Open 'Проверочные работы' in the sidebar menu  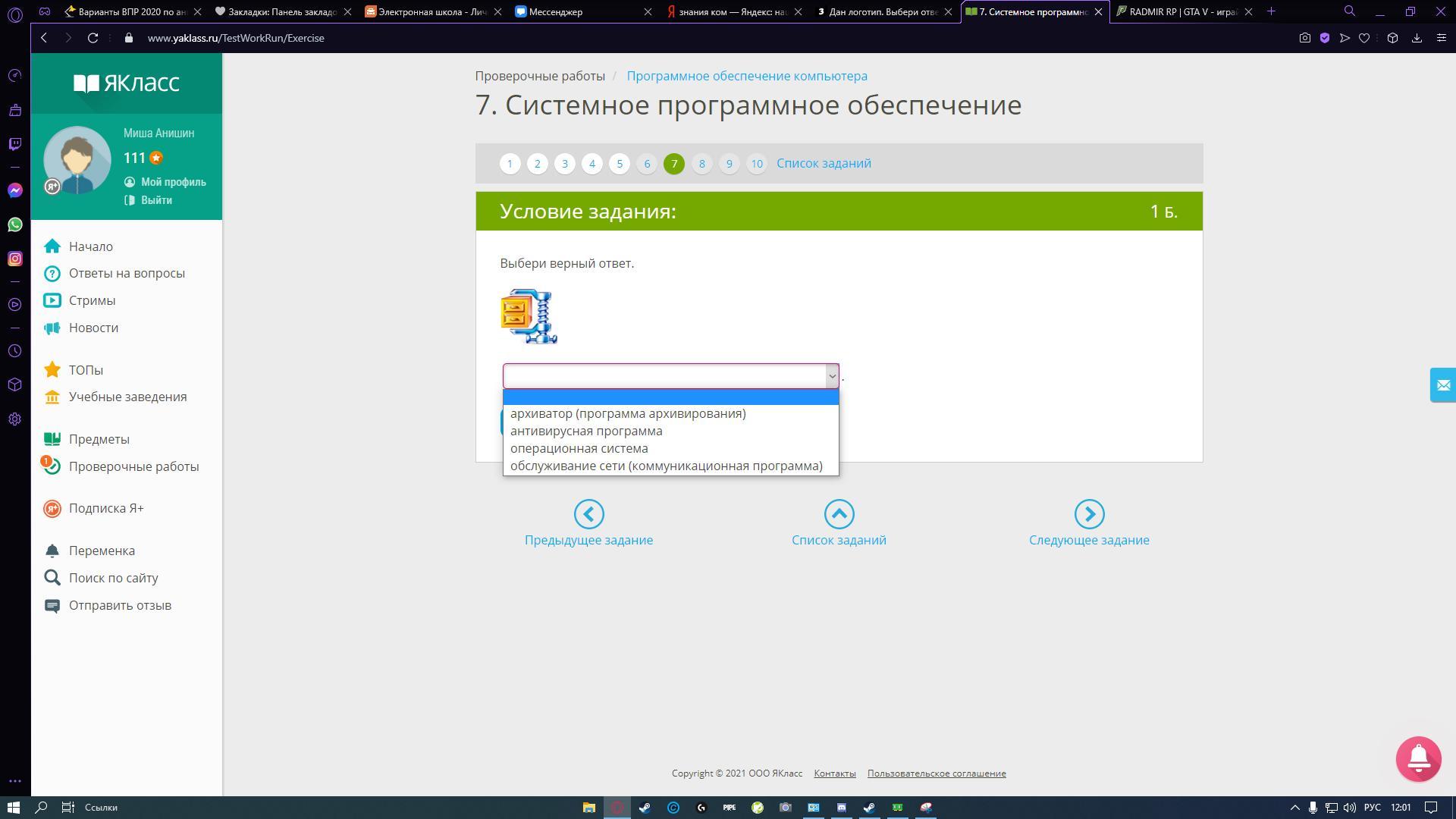click(x=133, y=466)
